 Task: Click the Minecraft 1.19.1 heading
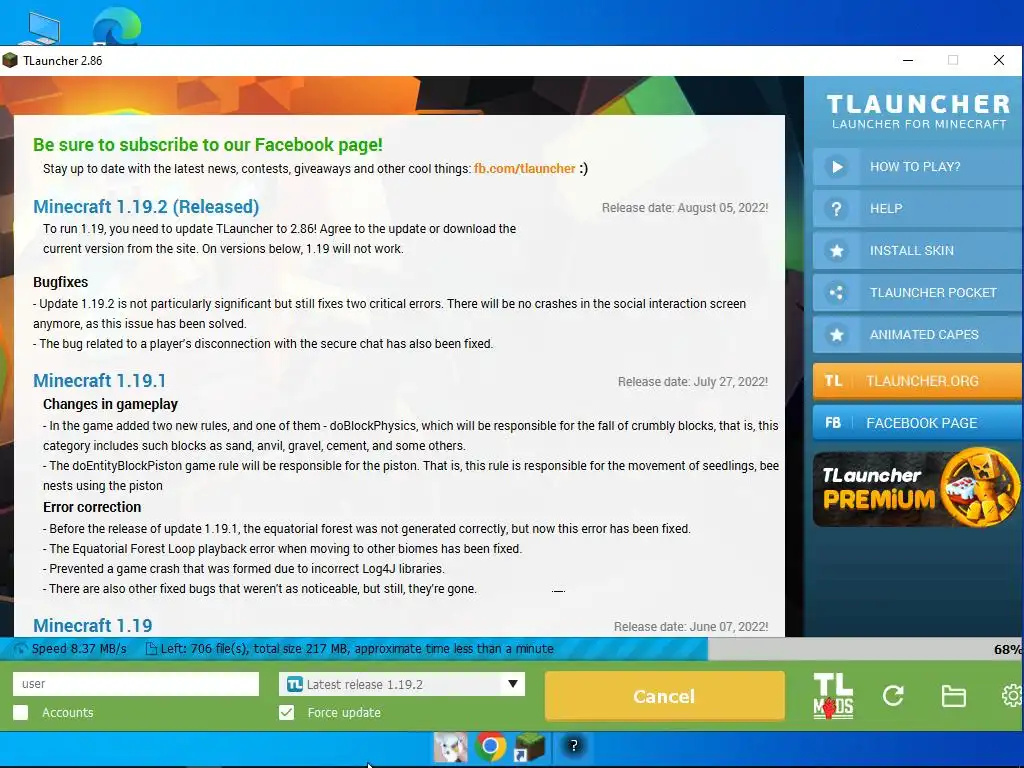click(x=99, y=380)
